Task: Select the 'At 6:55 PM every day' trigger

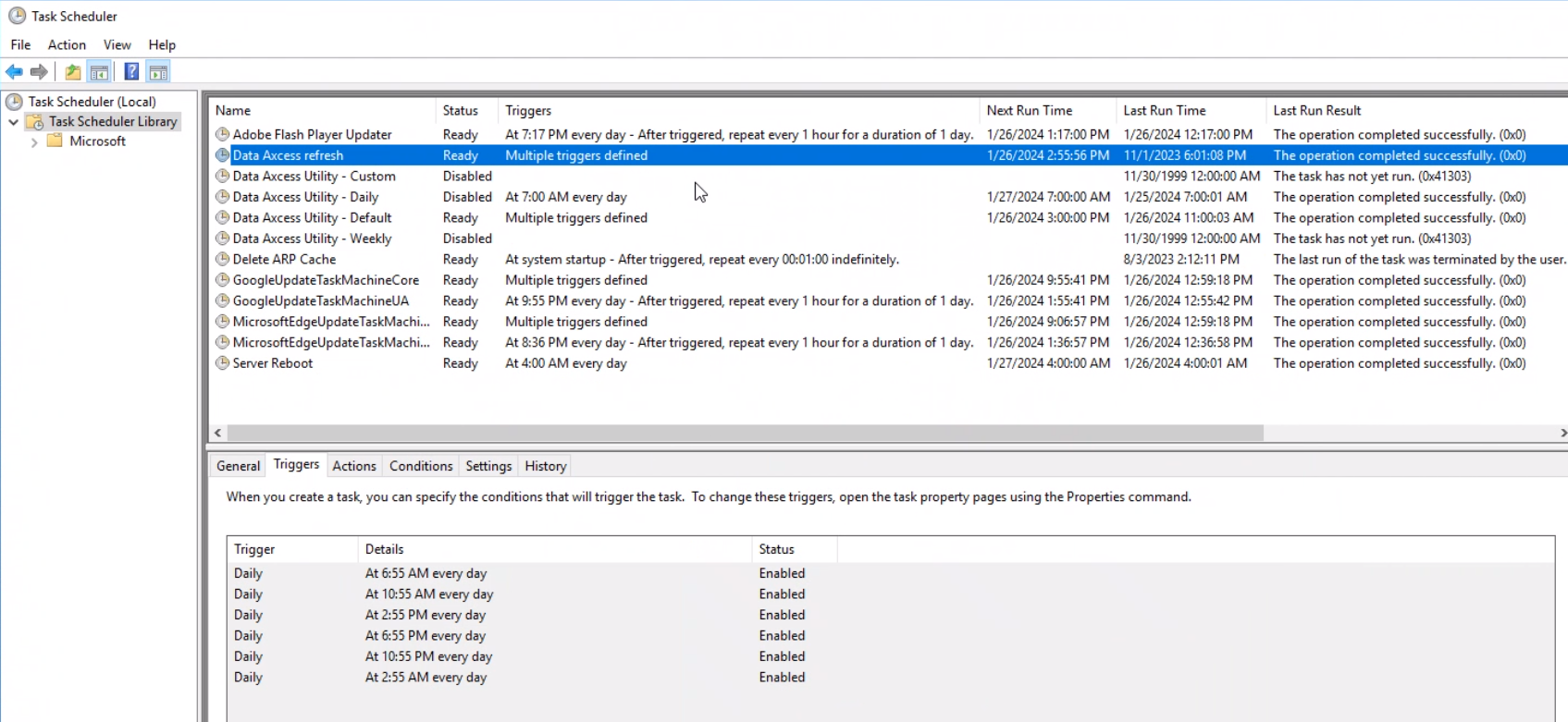Action: tap(426, 635)
